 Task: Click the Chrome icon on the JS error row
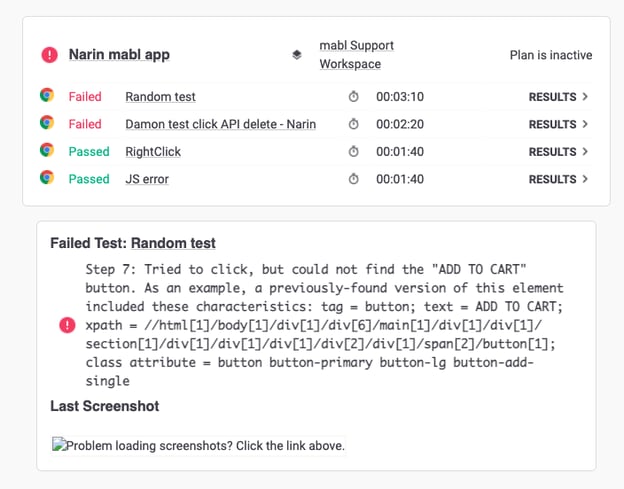[x=47, y=178]
